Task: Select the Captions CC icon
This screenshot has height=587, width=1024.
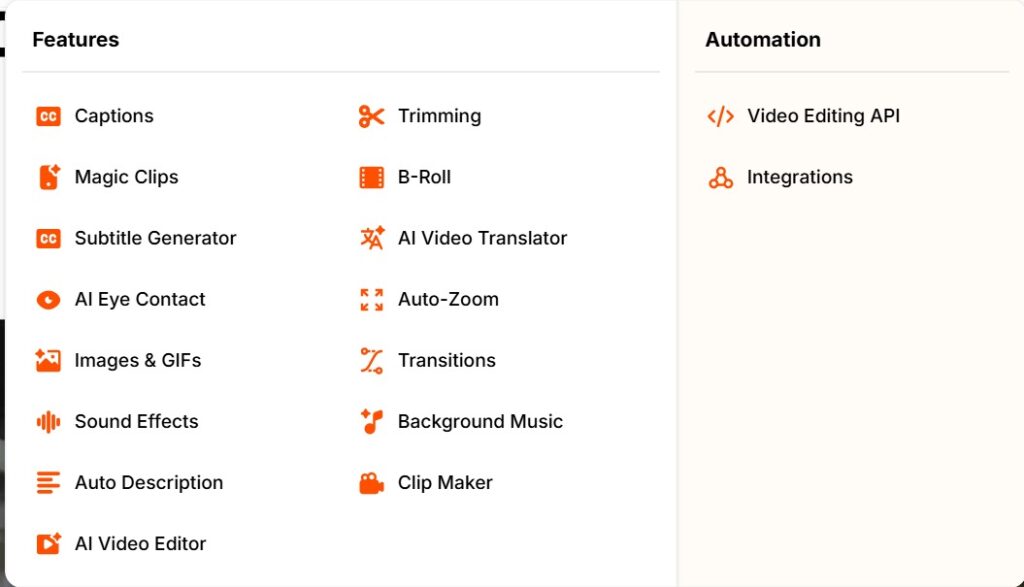Action: 47,116
